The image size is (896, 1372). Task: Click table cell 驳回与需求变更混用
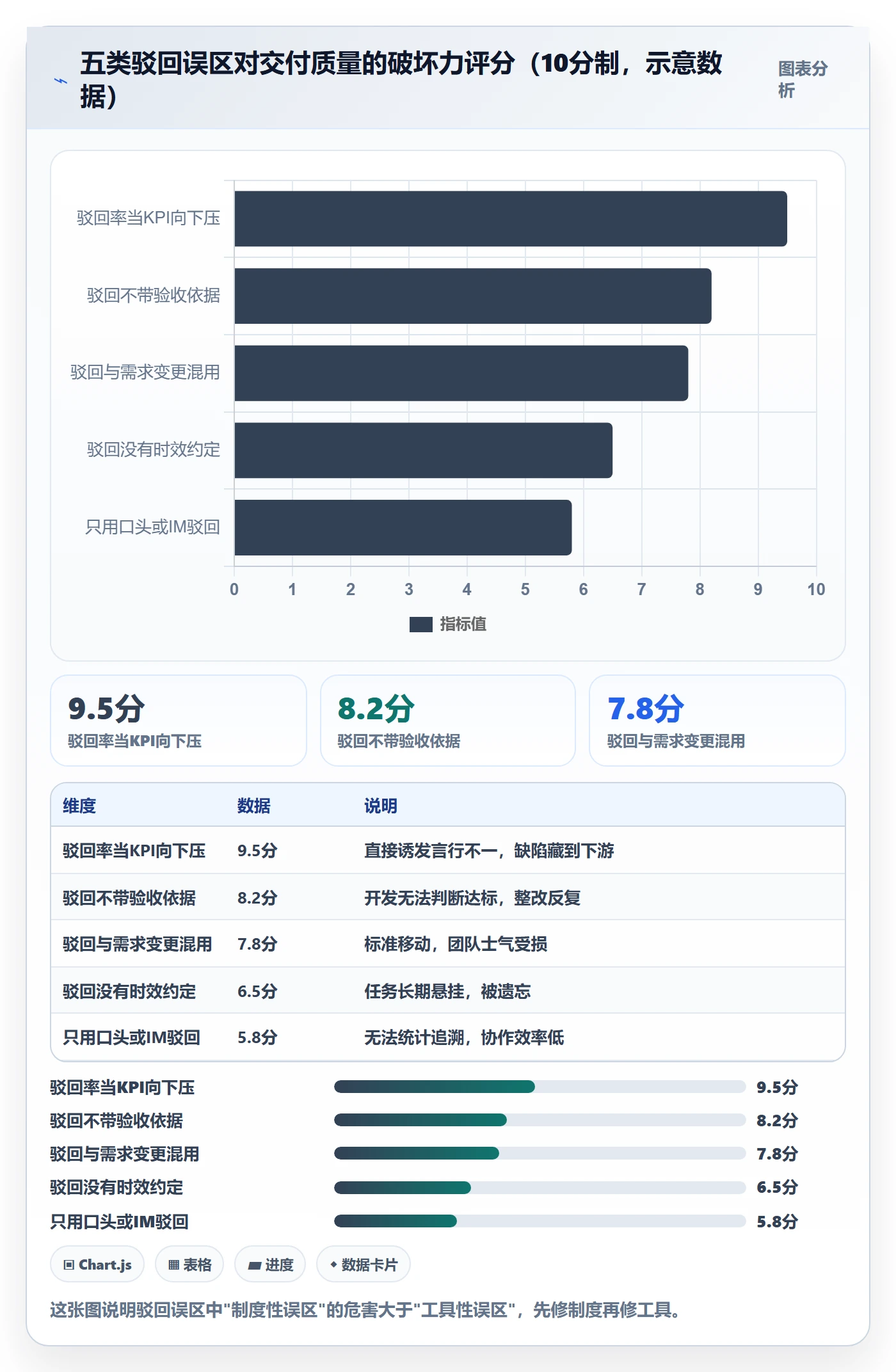tap(137, 944)
